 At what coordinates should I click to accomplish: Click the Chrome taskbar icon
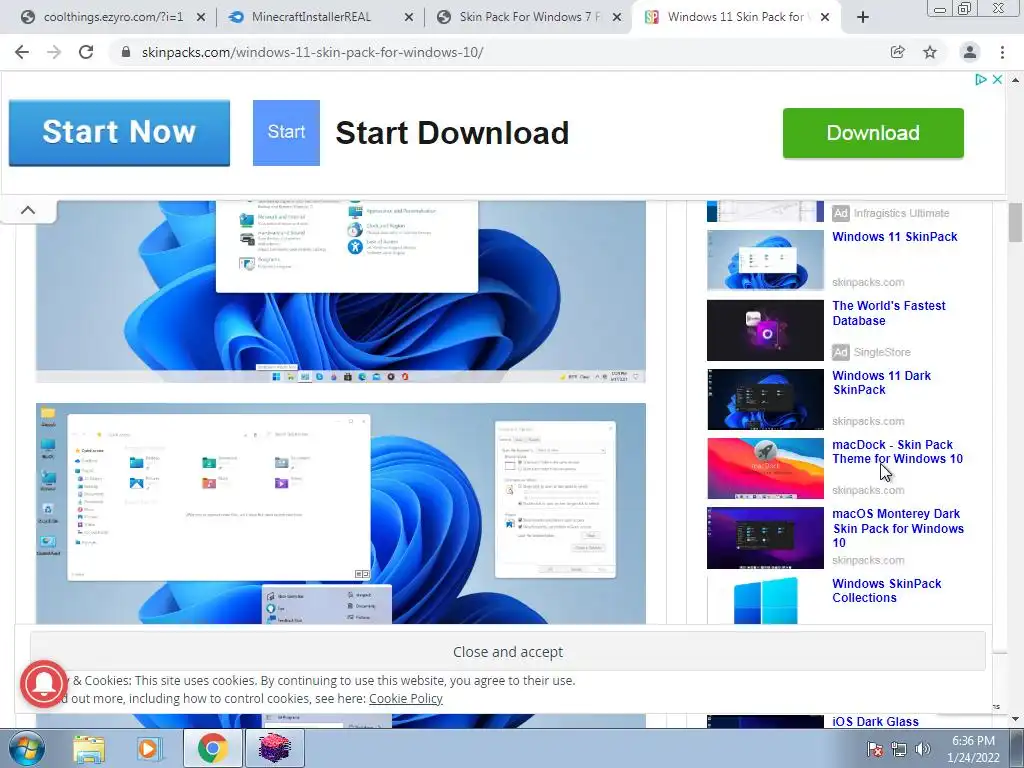point(212,748)
